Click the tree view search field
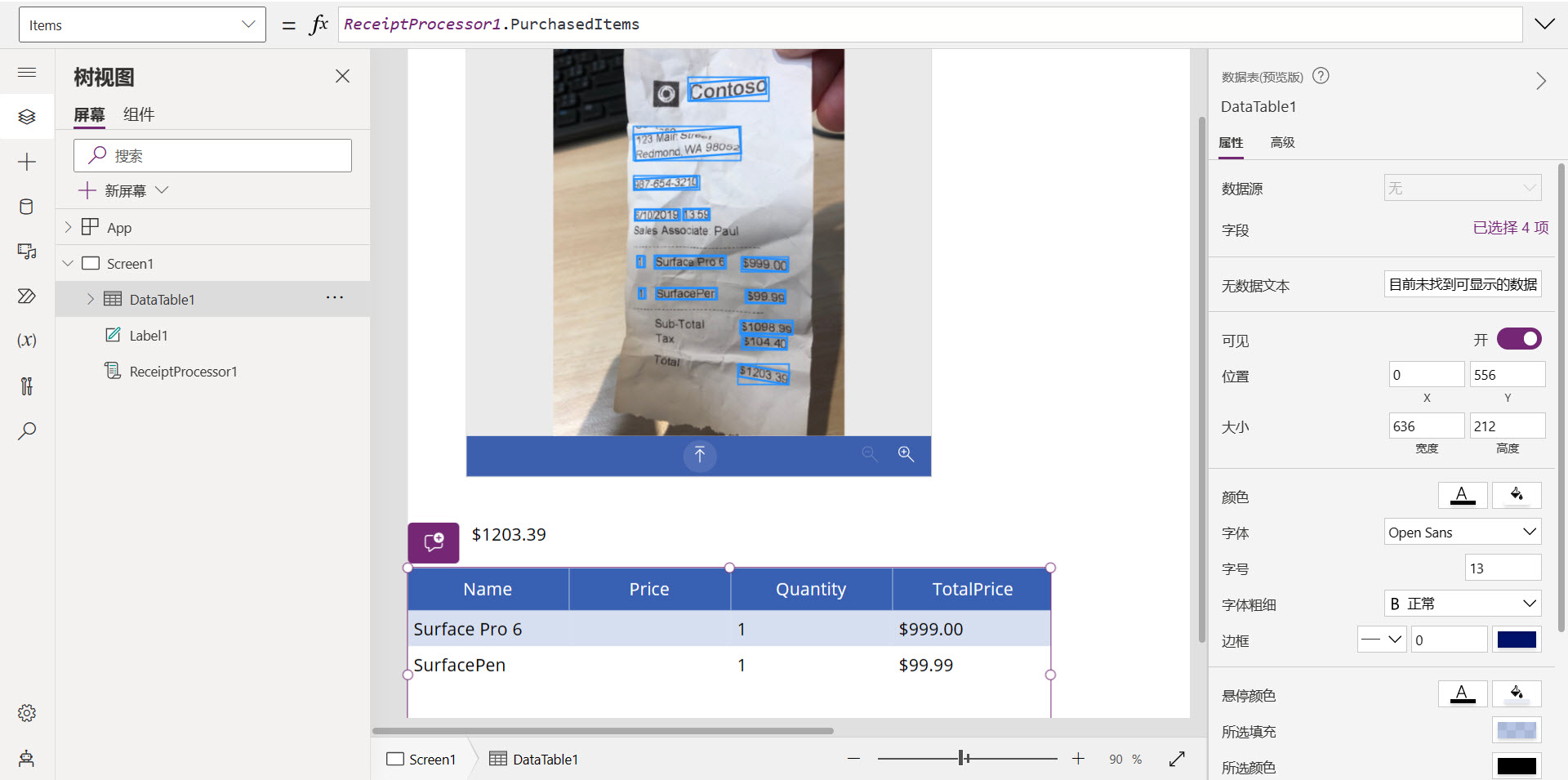This screenshot has height=780, width=1568. tap(212, 155)
